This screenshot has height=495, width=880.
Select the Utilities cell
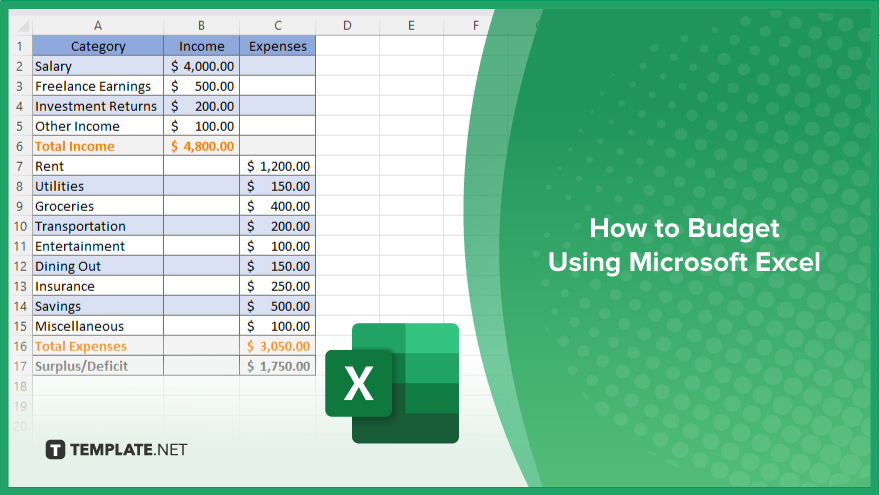98,186
